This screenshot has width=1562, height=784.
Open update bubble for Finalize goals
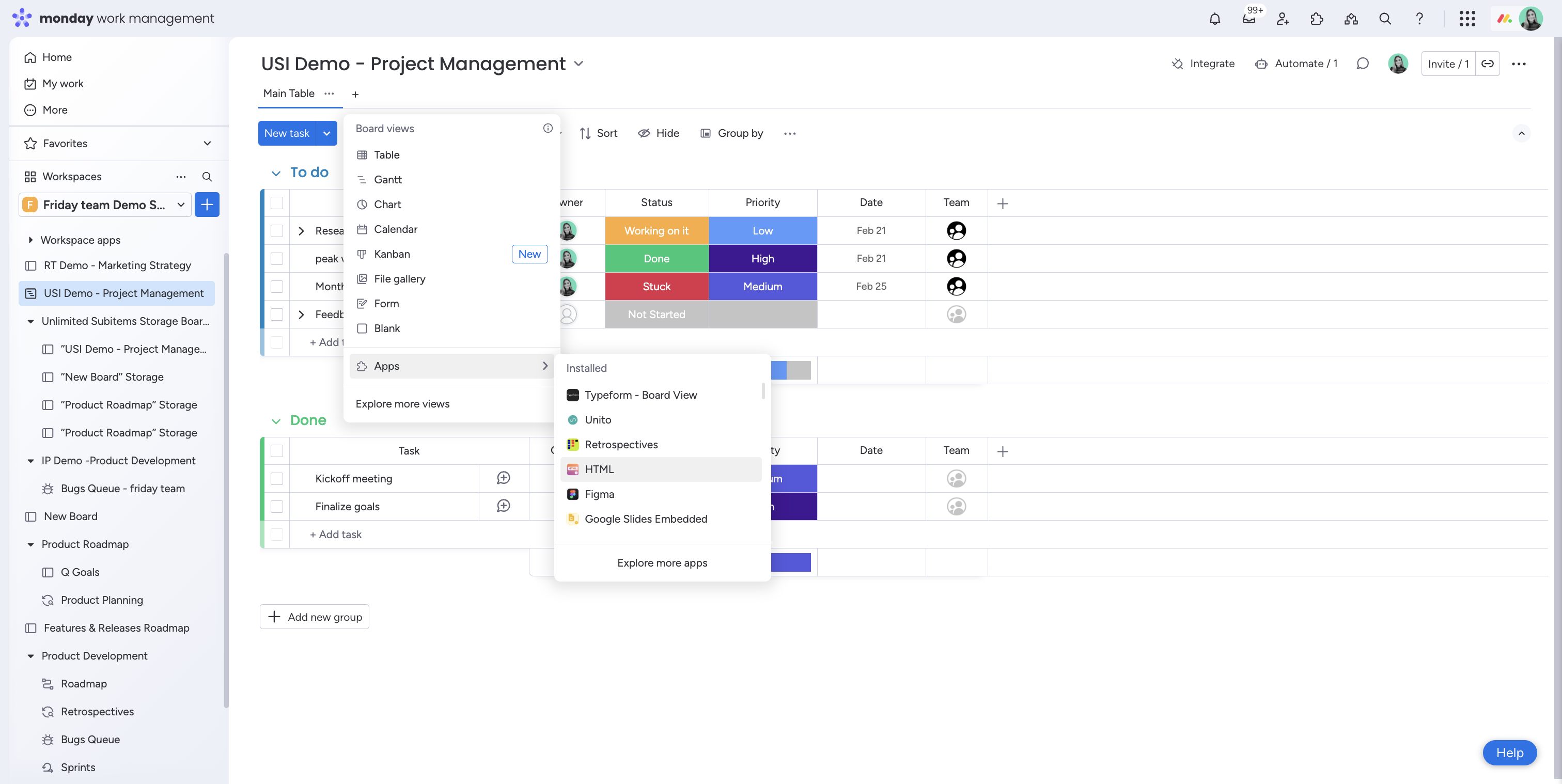[x=503, y=506]
